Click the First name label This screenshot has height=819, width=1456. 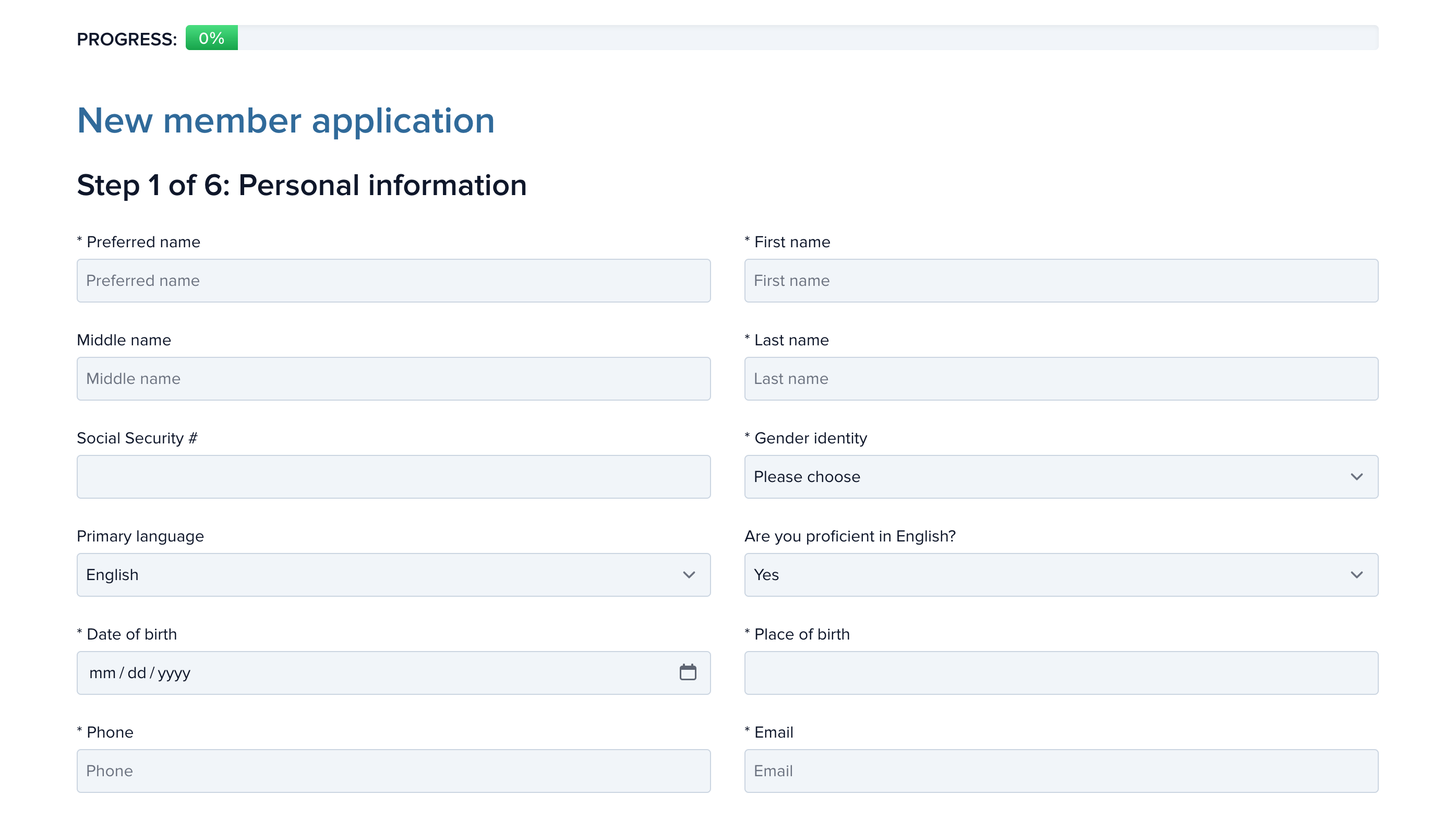(787, 242)
